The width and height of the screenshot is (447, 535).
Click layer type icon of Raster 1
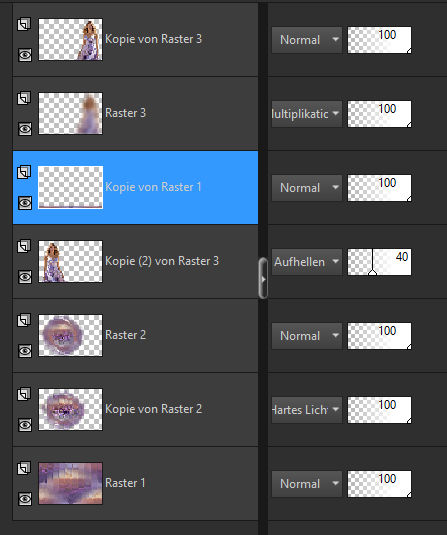[x=24, y=468]
